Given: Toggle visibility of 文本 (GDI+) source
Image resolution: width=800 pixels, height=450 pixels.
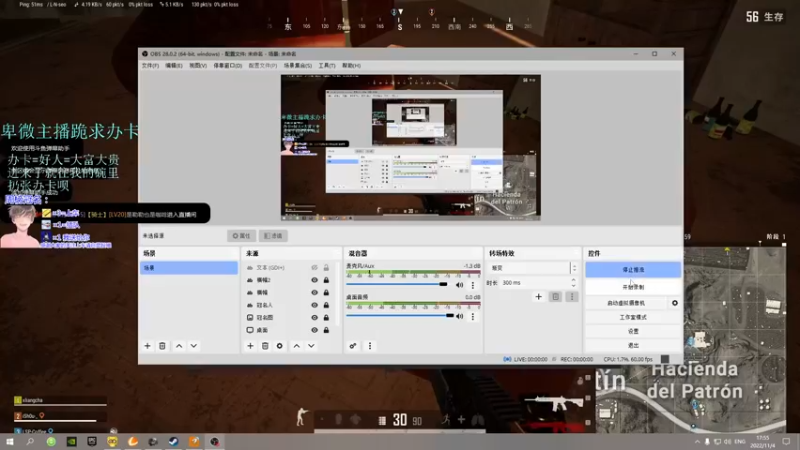Looking at the screenshot, I should click(x=314, y=268).
